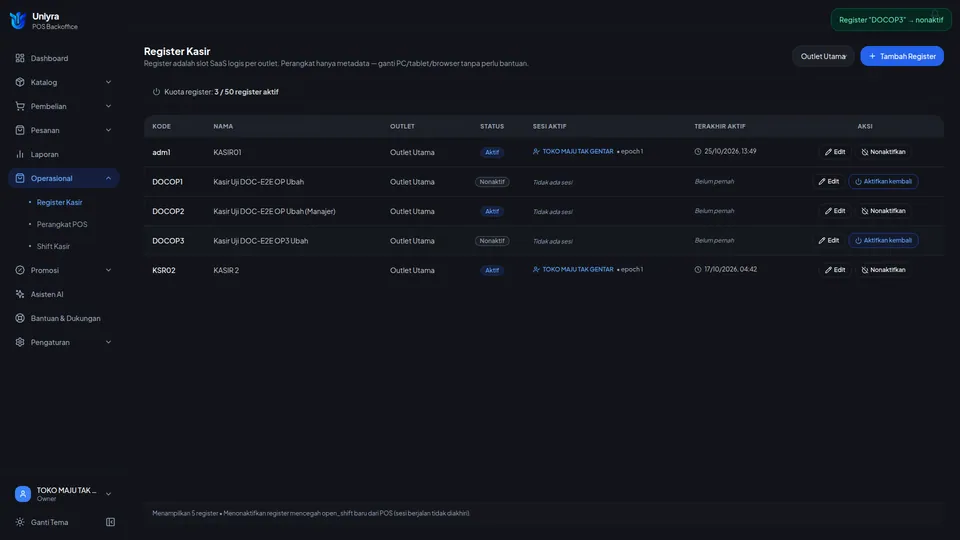The width and height of the screenshot is (960, 540).
Task: Click the Laporan bar chart icon
Action: tap(20, 154)
